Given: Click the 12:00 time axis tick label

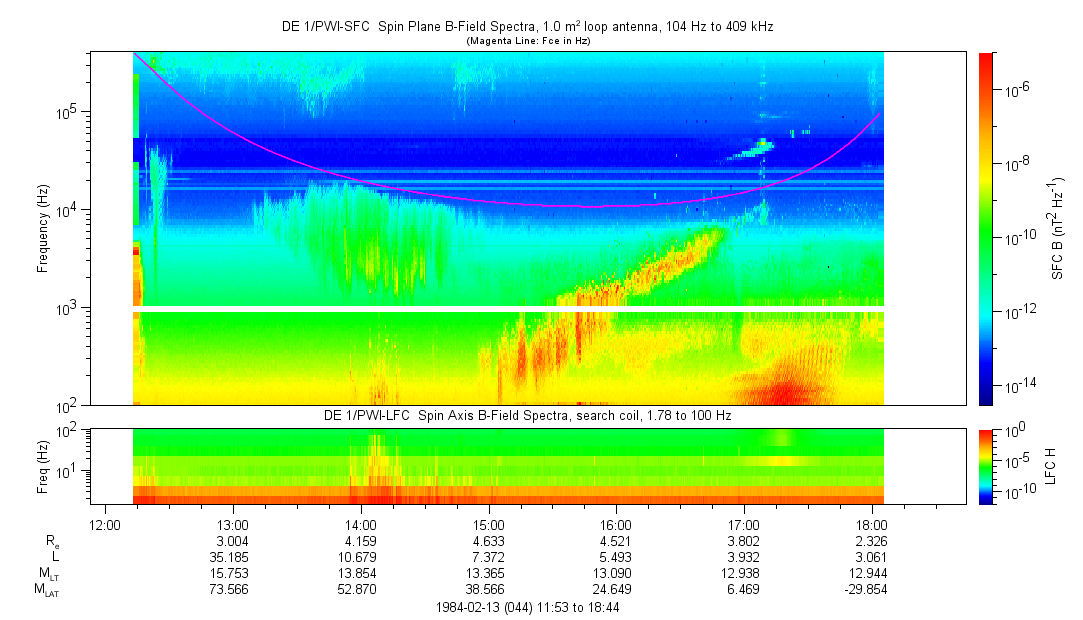Looking at the screenshot, I should [x=105, y=524].
